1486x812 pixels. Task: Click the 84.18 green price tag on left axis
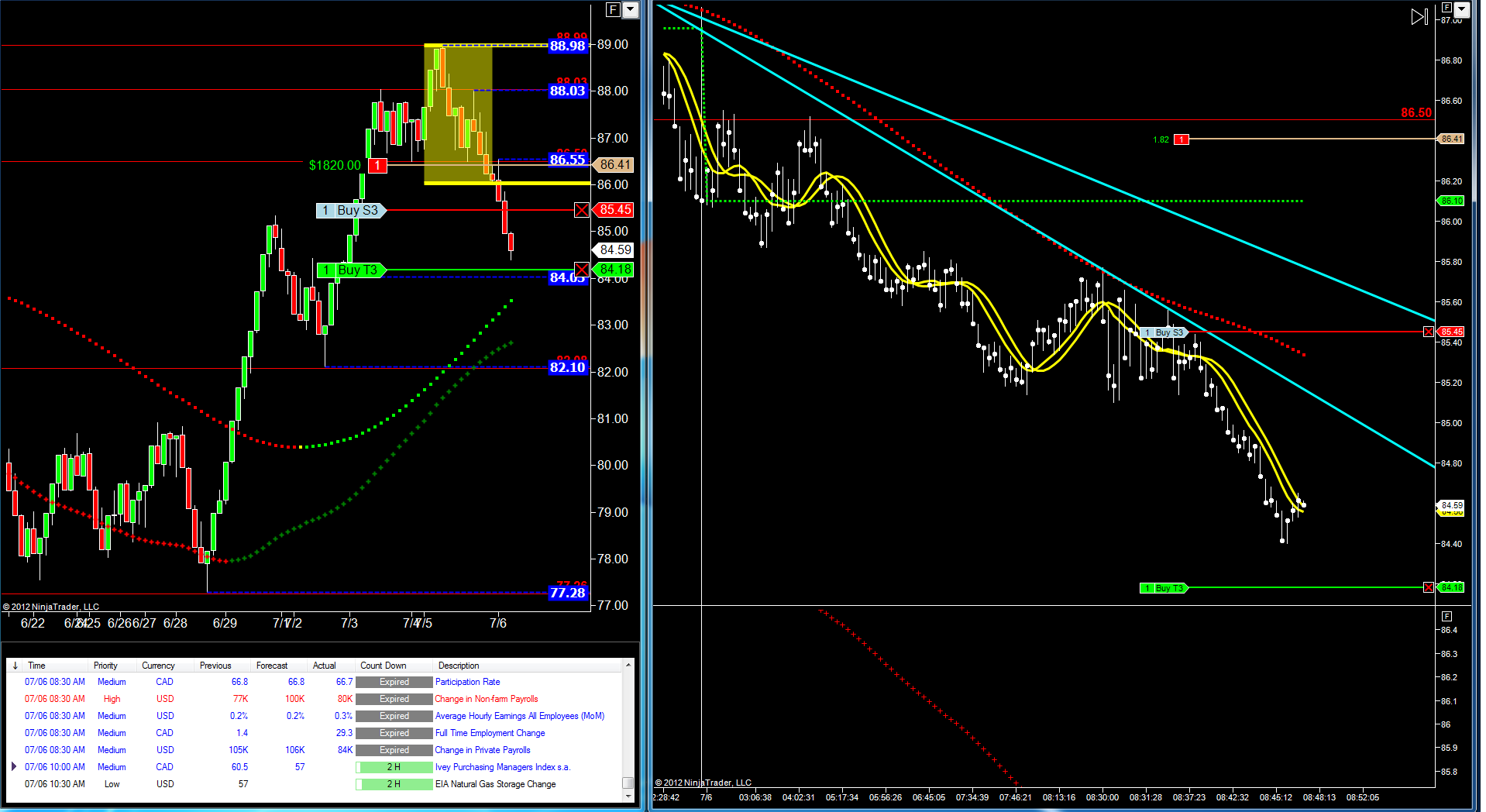[x=614, y=270]
